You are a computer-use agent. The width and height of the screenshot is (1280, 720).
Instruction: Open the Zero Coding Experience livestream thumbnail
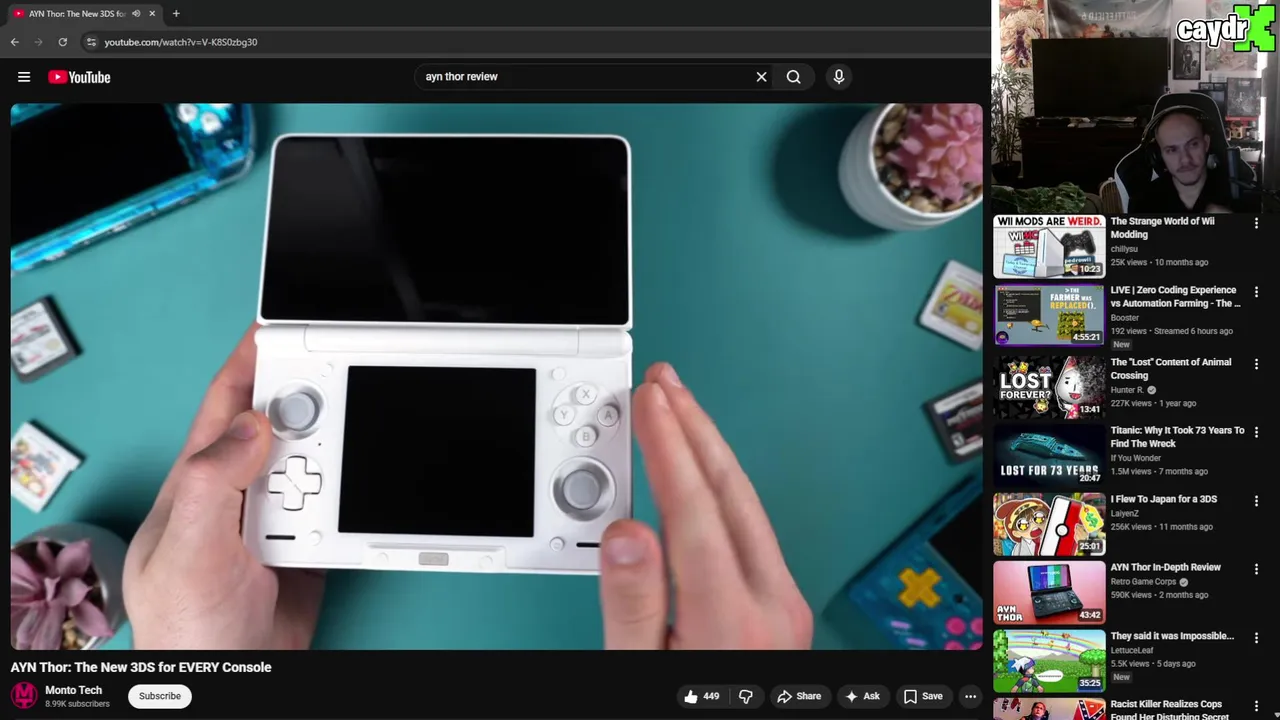coord(1049,315)
